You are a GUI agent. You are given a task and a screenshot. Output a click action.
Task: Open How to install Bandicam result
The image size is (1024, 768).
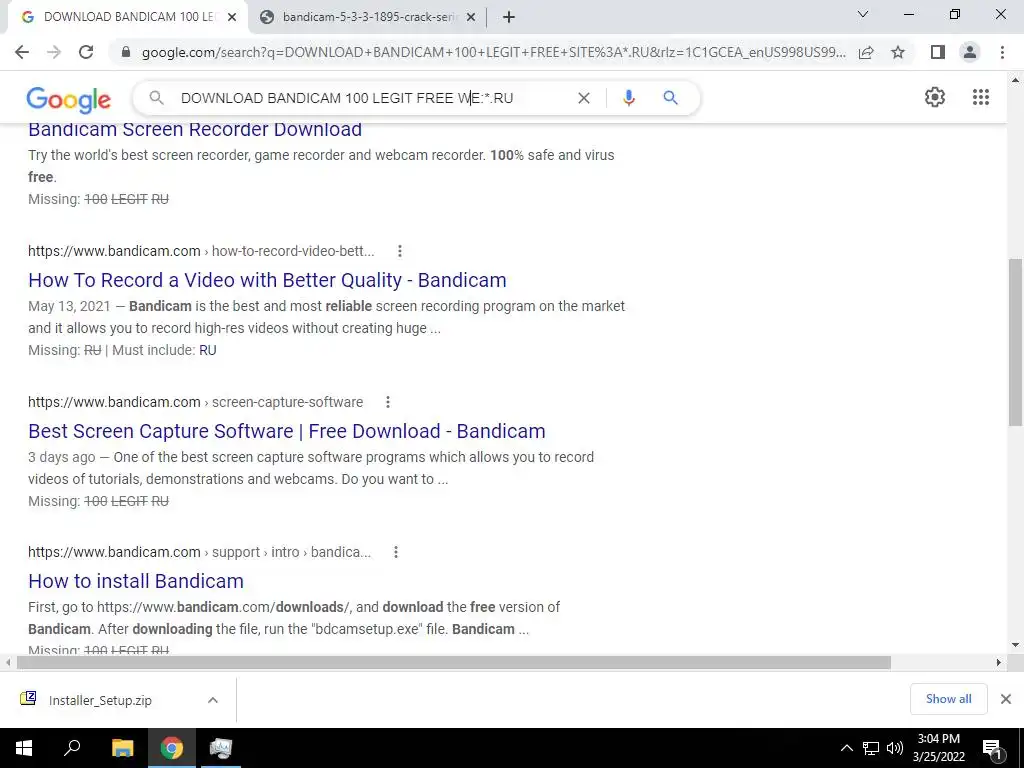click(x=136, y=581)
